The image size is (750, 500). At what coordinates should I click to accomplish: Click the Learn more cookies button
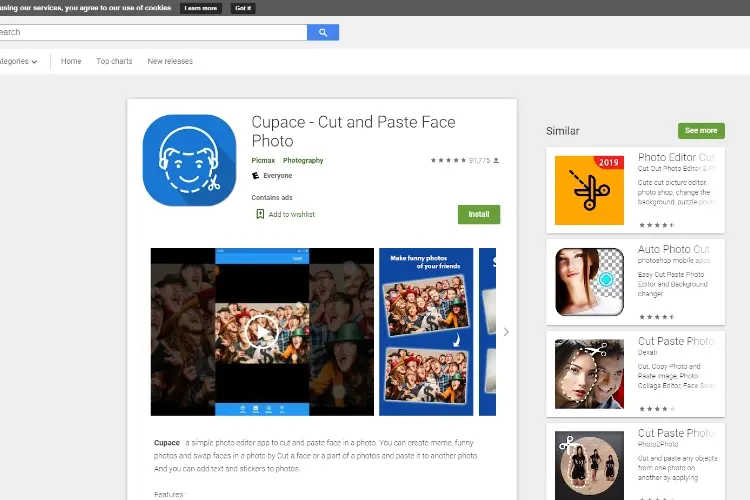201,8
